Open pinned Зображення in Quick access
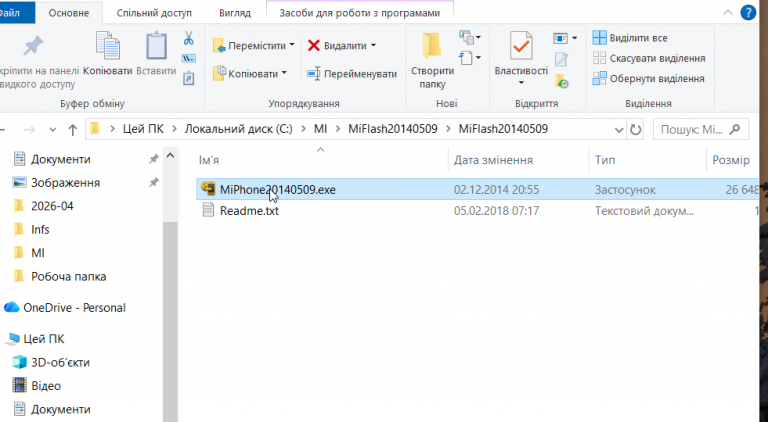 coord(65,183)
